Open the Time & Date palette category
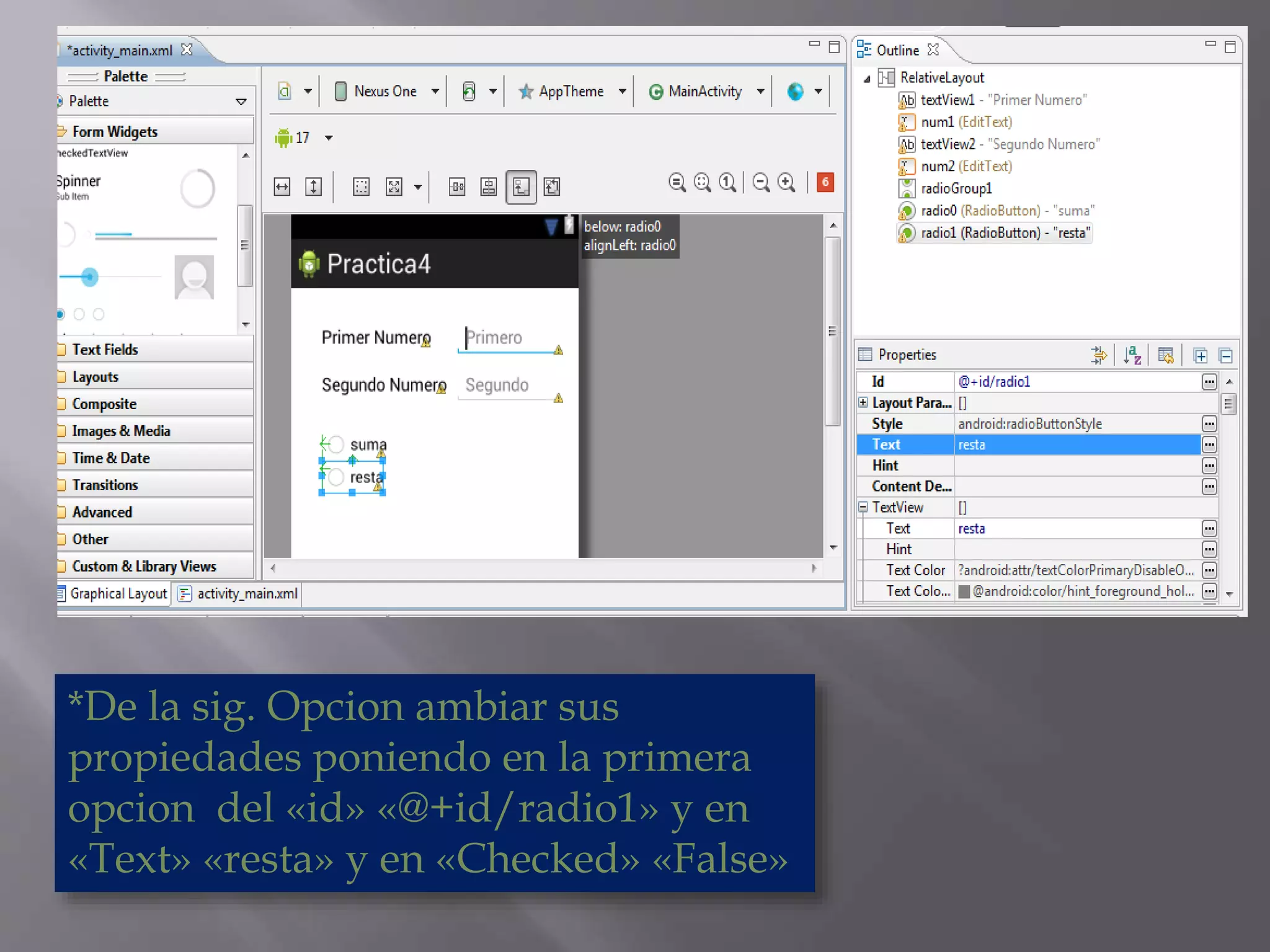 (155, 458)
